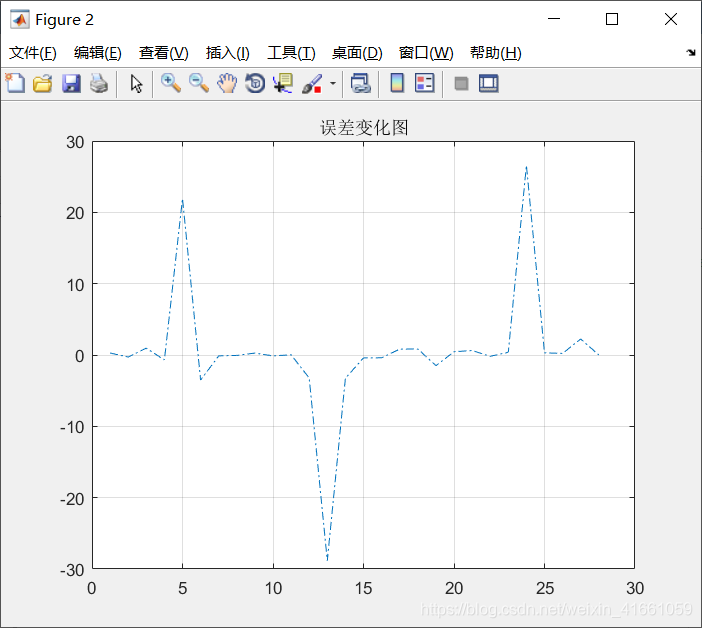
Task: Click the x-axis label 25
Action: point(545,588)
